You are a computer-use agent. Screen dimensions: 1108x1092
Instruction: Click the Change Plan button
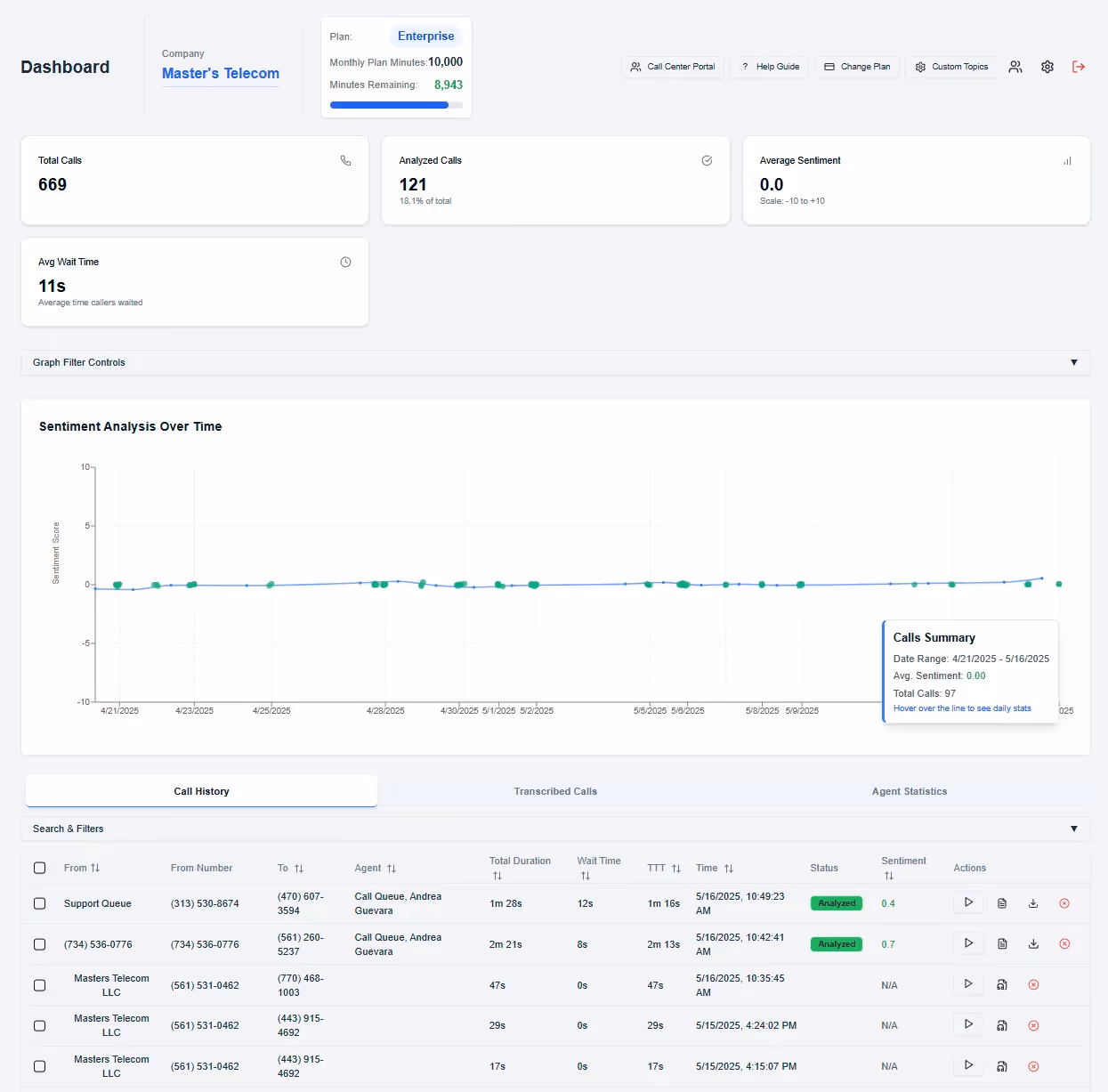pos(857,67)
